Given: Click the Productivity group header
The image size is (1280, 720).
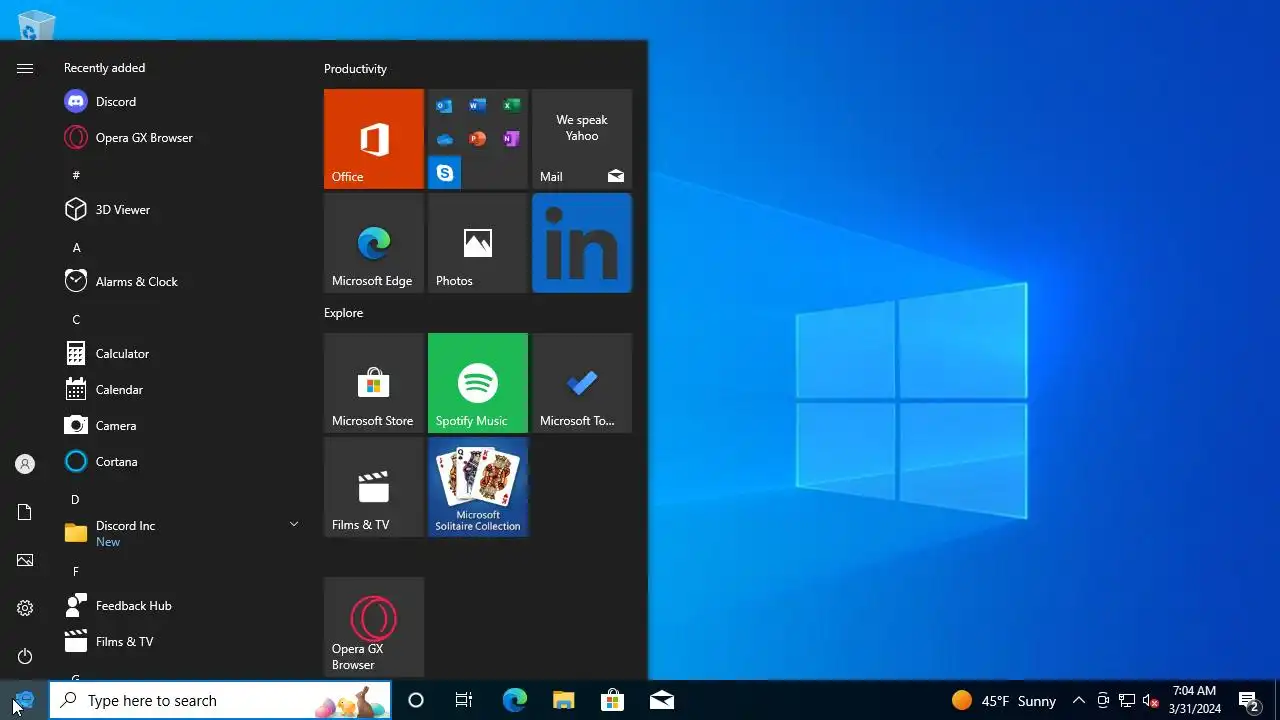Looking at the screenshot, I should [x=355, y=69].
